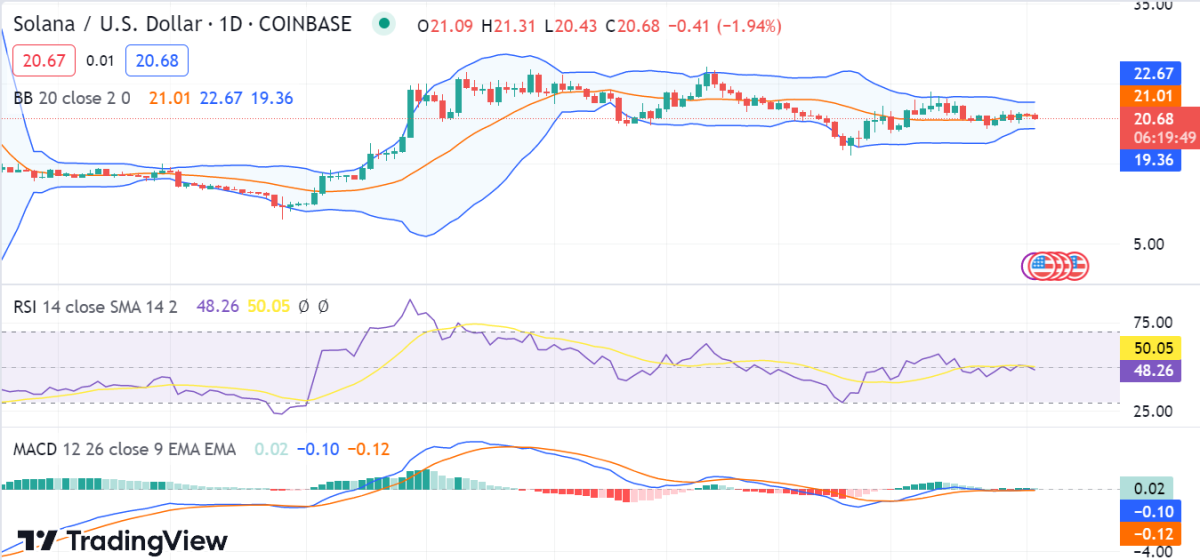1200x560 pixels.
Task: Click the orange -0.12 signal scale label
Action: 1153,533
